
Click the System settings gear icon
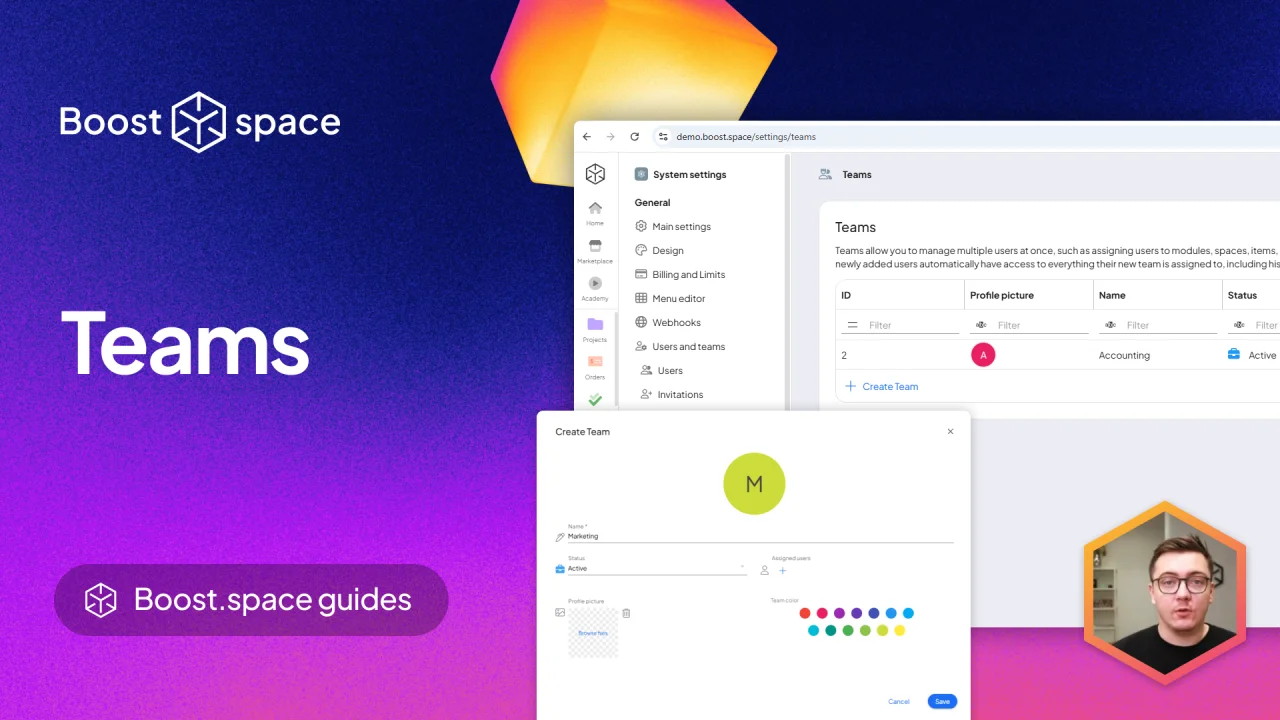(641, 174)
